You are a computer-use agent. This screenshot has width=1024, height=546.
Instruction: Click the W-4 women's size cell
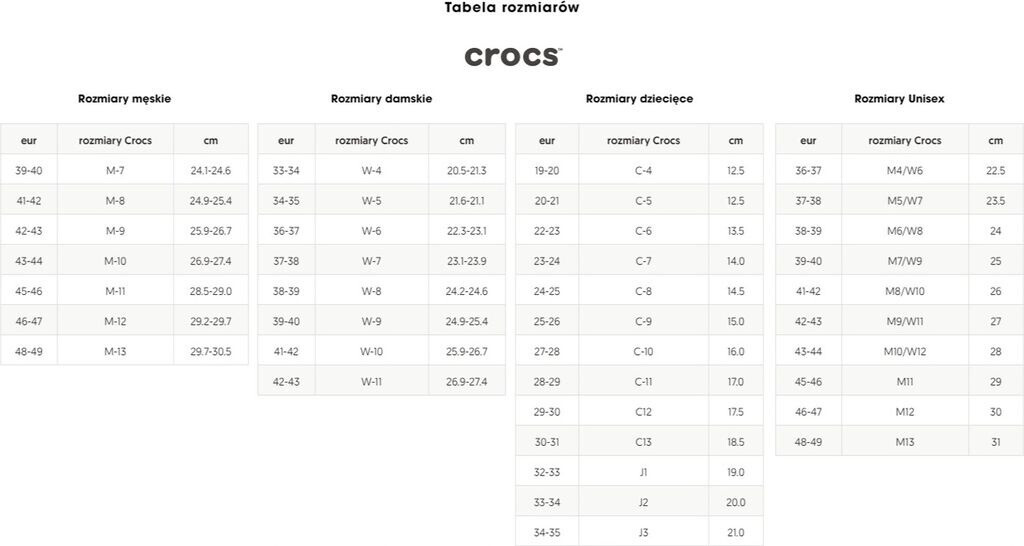[x=371, y=171]
